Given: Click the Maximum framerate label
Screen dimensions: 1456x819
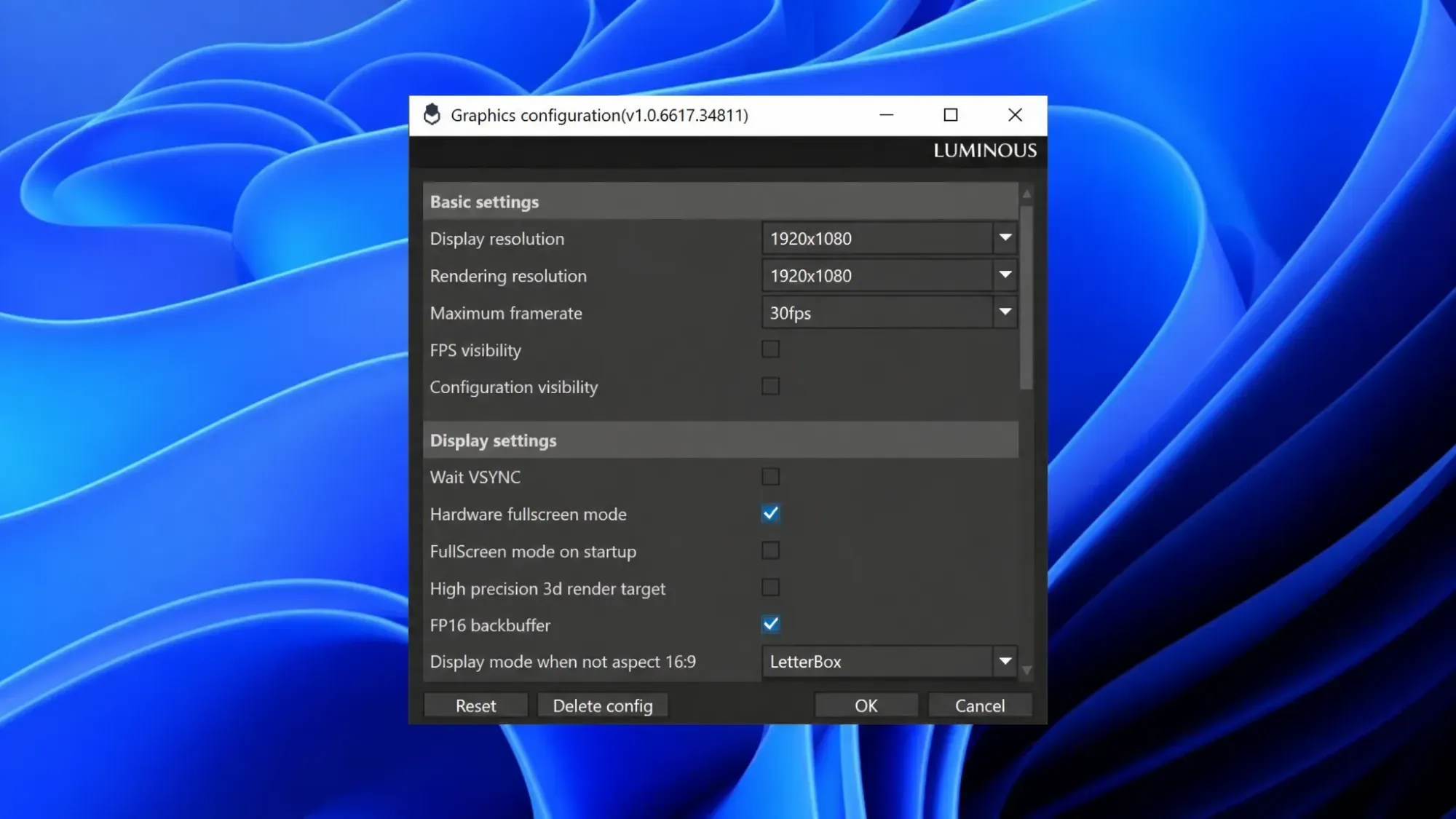Looking at the screenshot, I should [x=506, y=313].
